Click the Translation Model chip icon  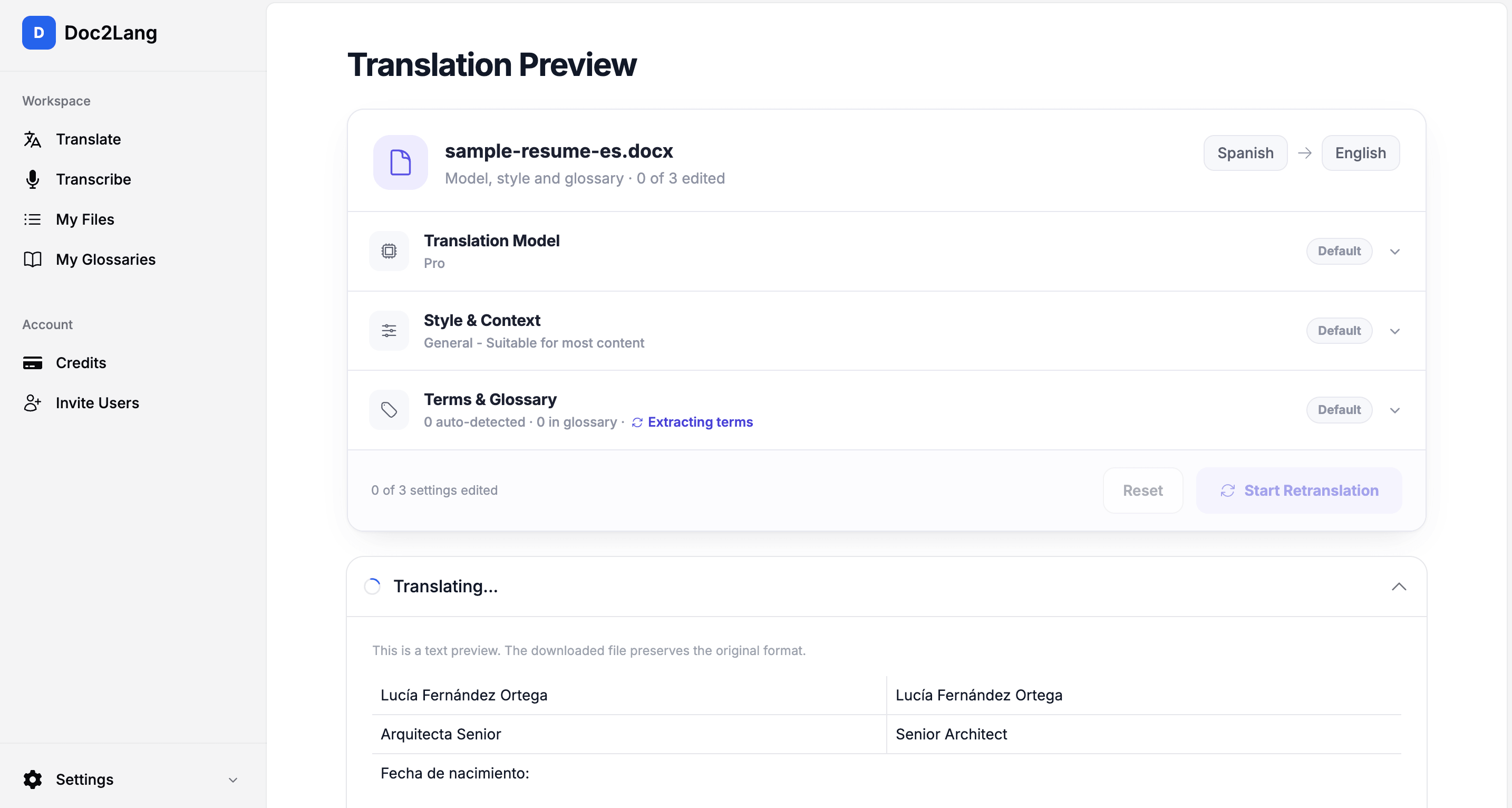[x=389, y=252]
